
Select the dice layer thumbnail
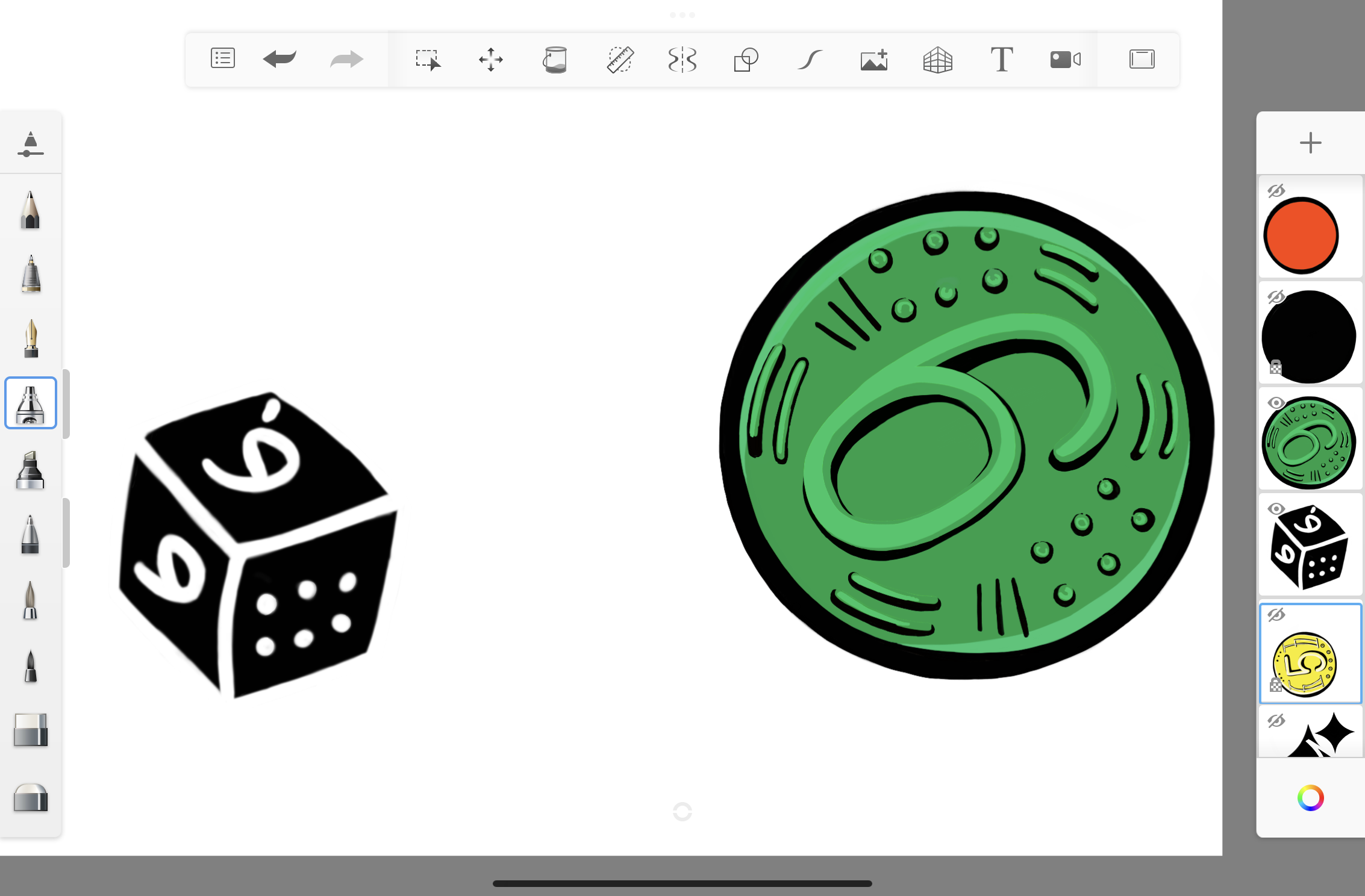point(1310,545)
